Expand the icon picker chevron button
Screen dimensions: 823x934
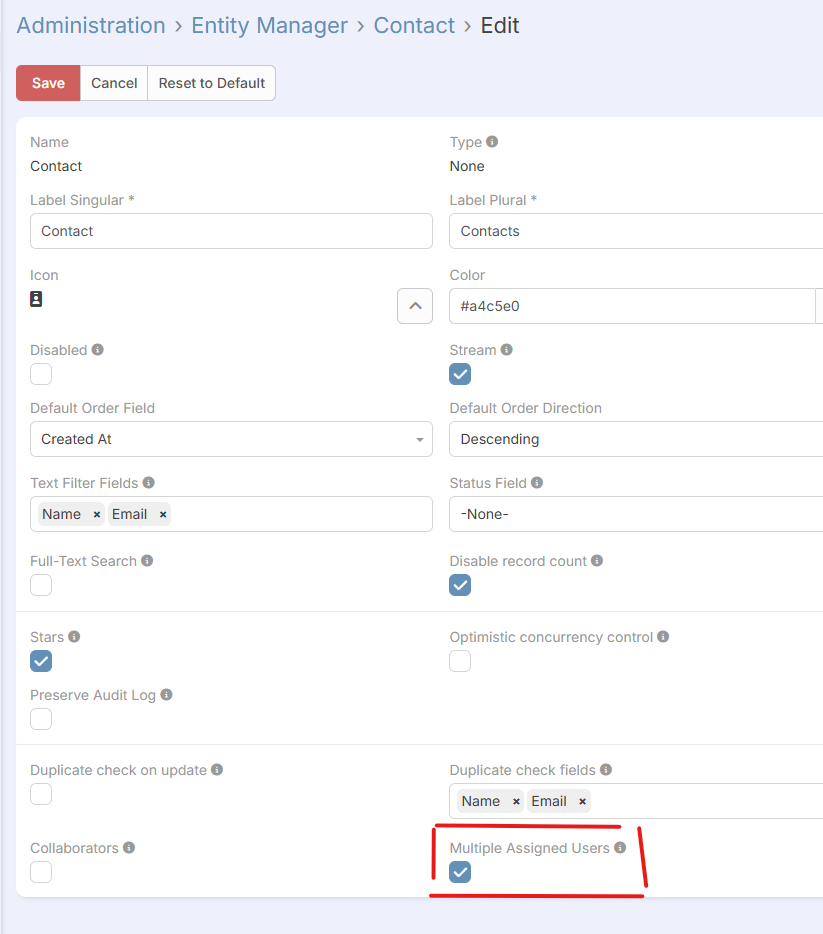[415, 306]
